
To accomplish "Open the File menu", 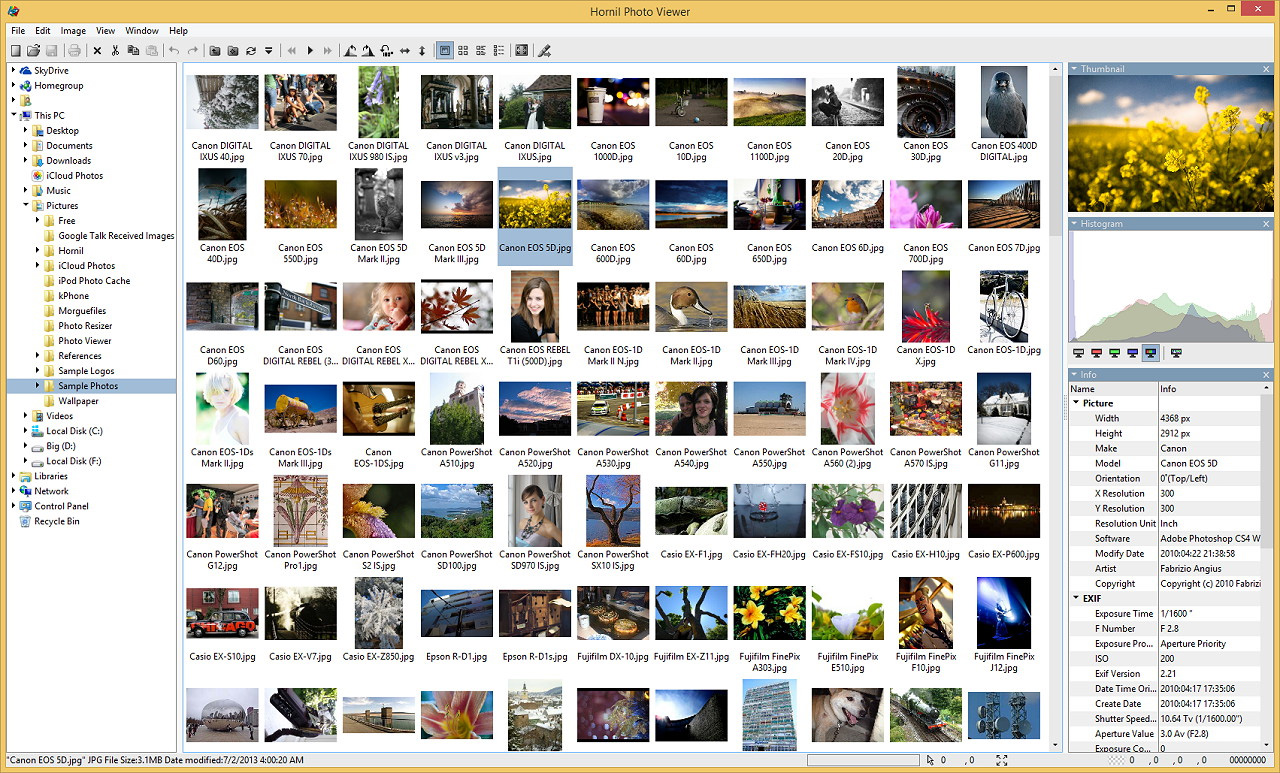I will pos(18,31).
